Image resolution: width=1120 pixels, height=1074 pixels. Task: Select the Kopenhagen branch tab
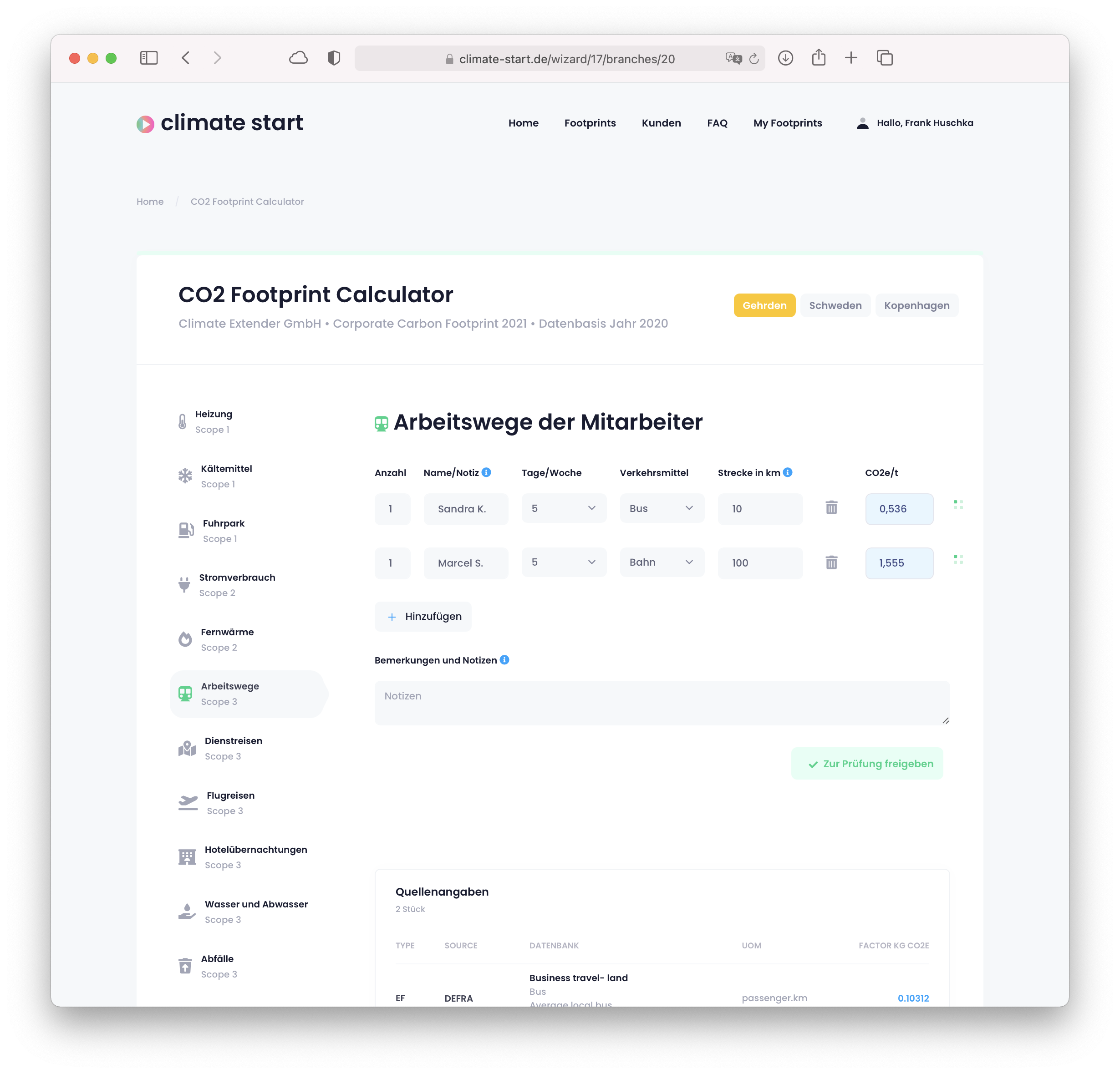coord(916,306)
